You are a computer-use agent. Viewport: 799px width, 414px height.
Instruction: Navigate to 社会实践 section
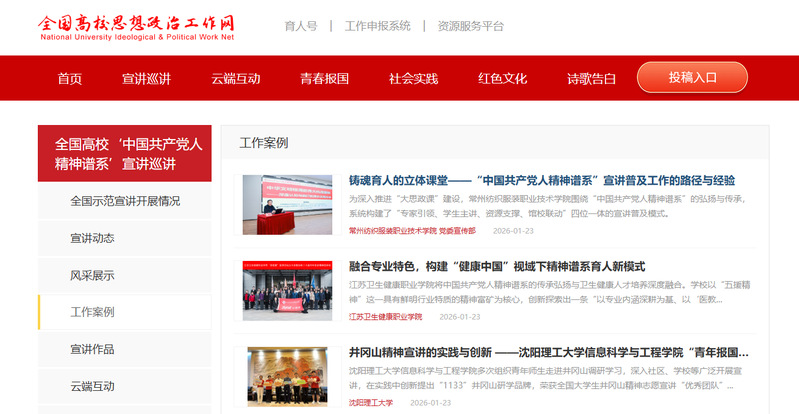coord(413,79)
